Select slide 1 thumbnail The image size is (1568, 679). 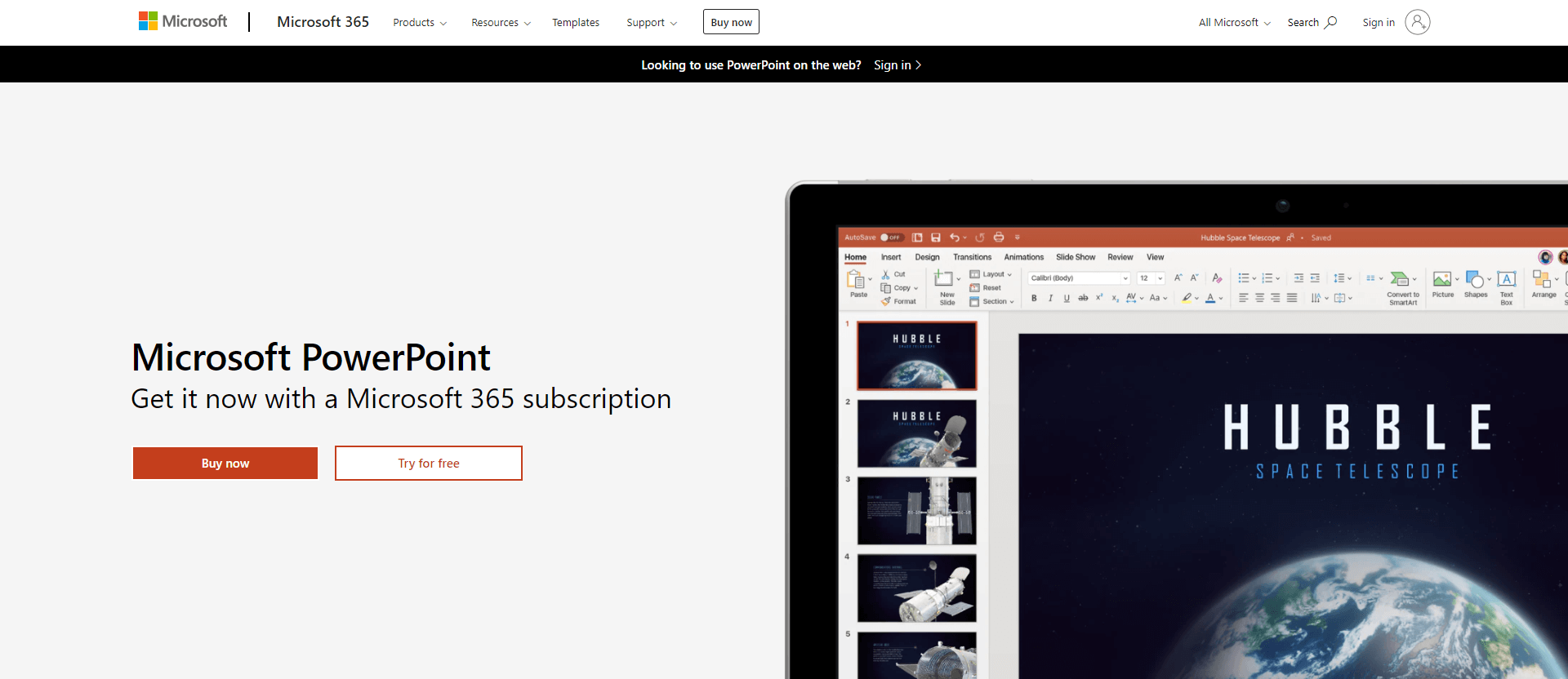click(x=916, y=355)
